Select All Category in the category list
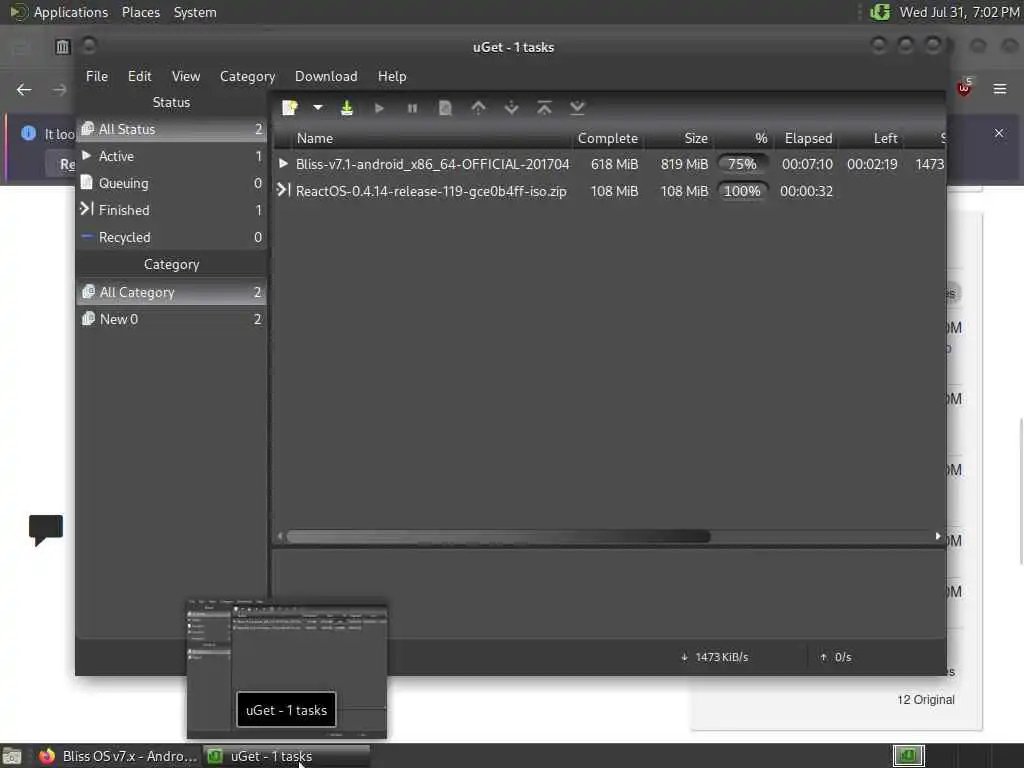Image resolution: width=1024 pixels, height=768 pixels. 172,292
